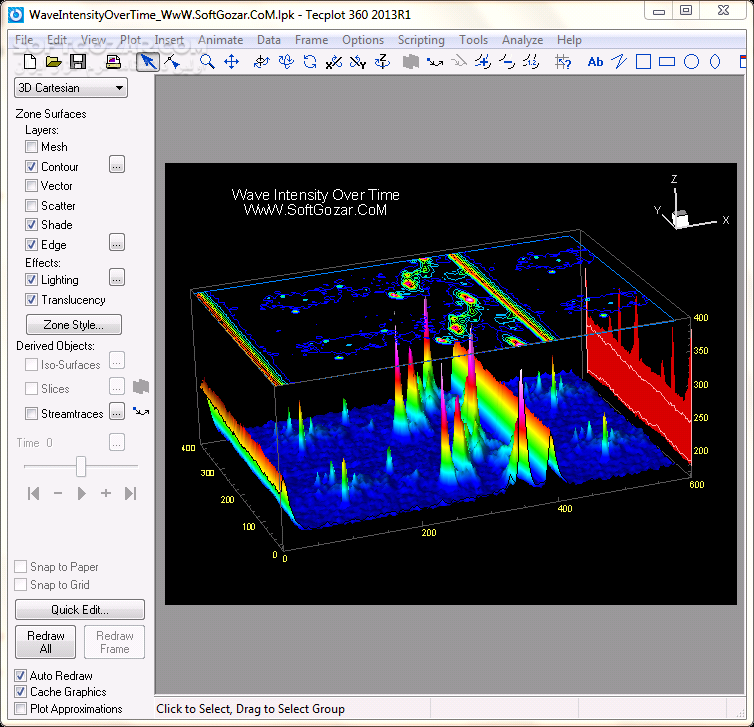
Task: Select the rotate about X axis tool
Action: pos(333,62)
